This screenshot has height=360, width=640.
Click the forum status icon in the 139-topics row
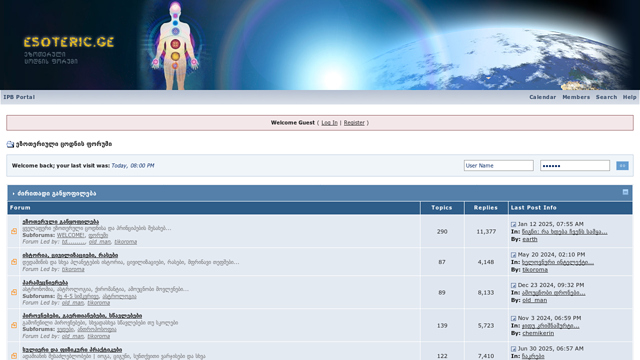(14, 325)
